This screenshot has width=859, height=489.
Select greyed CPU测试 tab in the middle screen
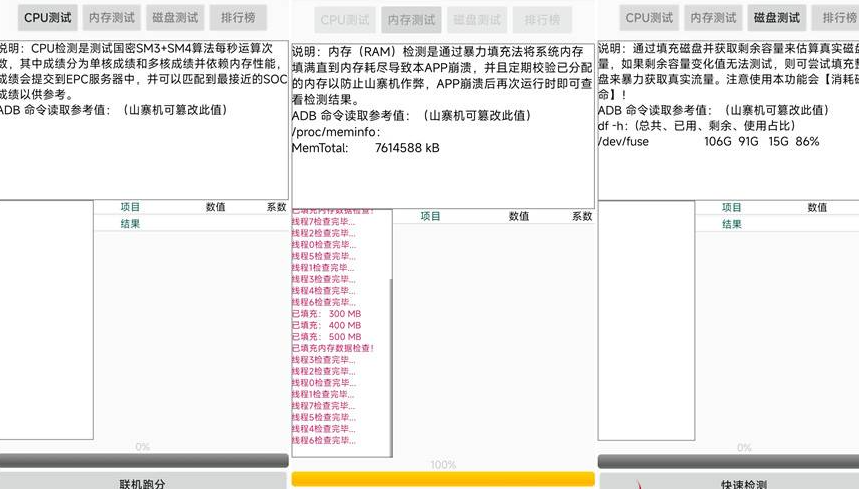345,20
